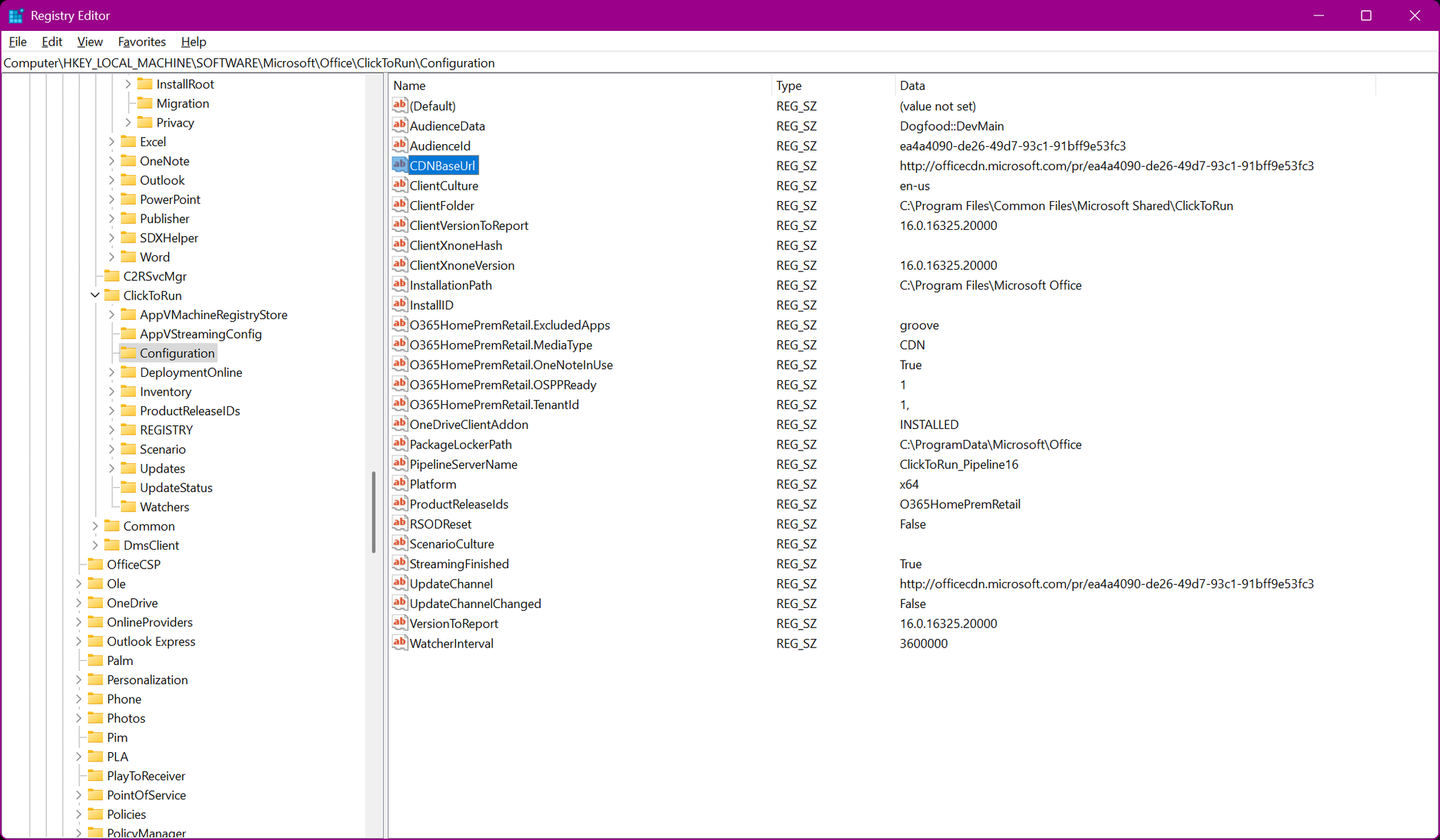Click the REGISTRY folder icon

(x=129, y=429)
